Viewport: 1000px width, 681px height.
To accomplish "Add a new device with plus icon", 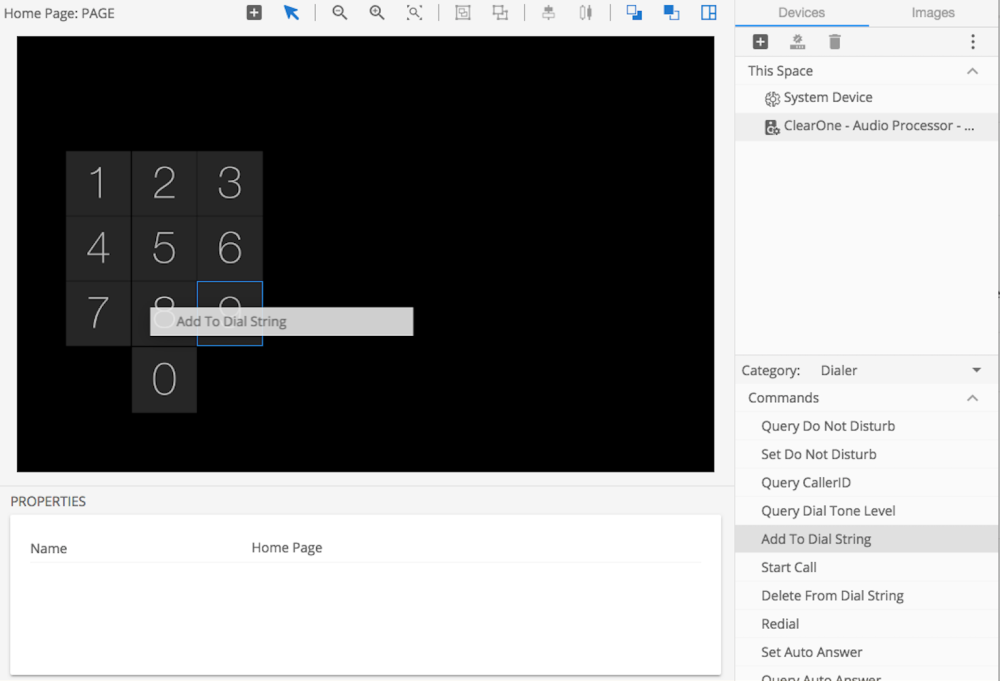I will (760, 42).
